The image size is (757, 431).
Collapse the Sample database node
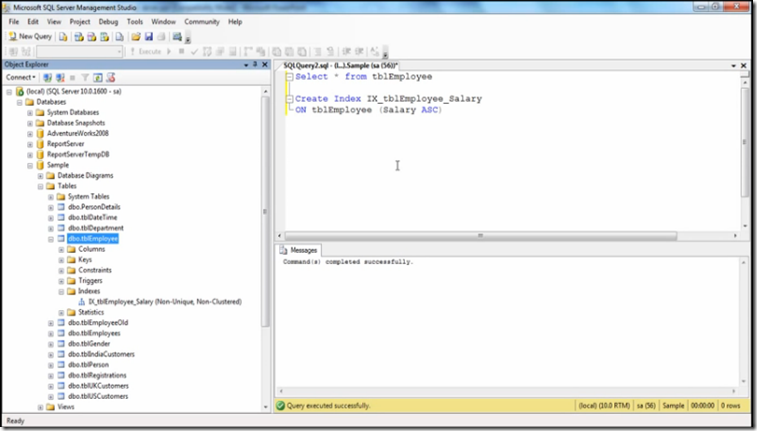[x=30, y=165]
